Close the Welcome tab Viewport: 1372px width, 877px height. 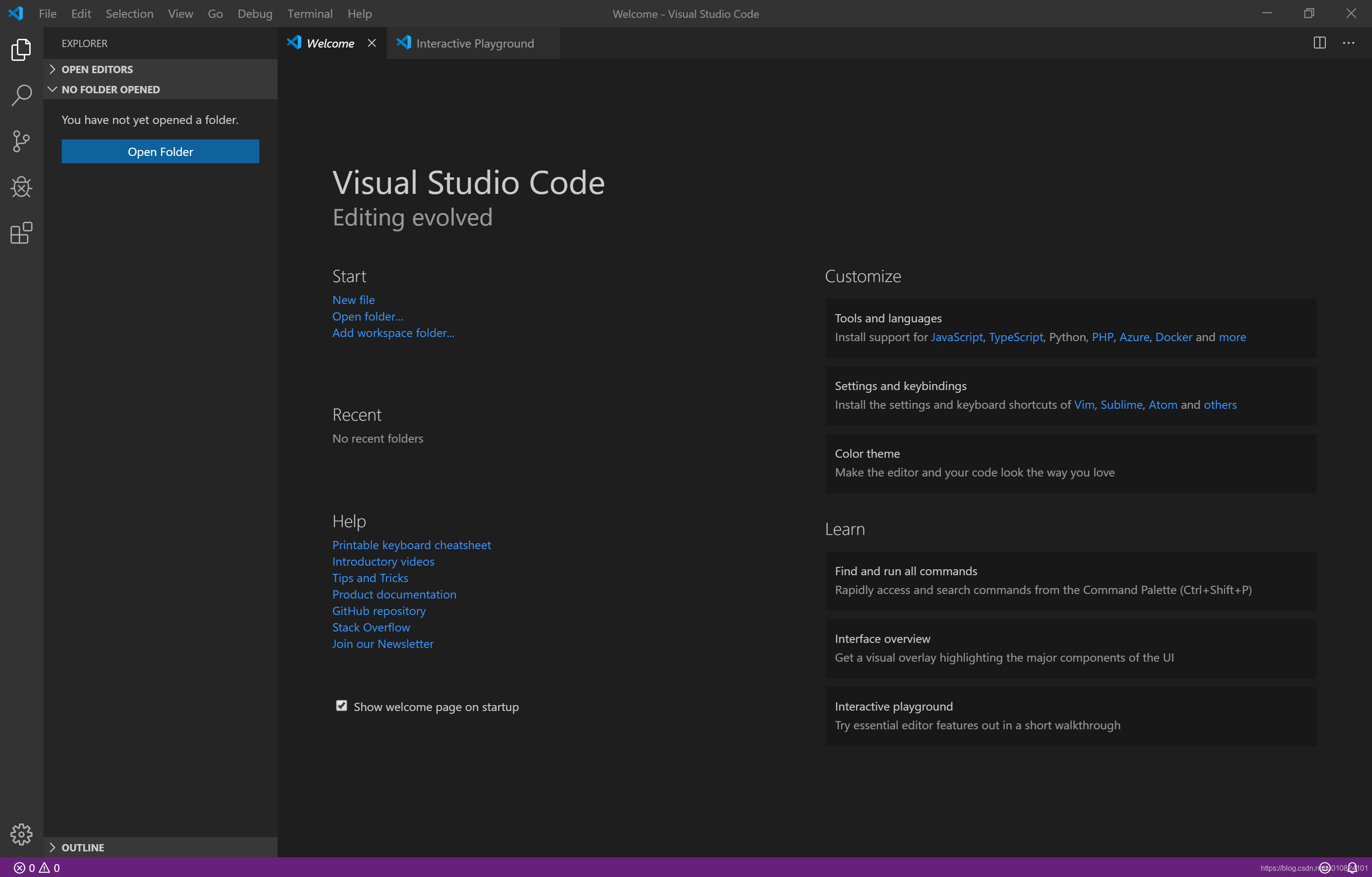click(371, 43)
